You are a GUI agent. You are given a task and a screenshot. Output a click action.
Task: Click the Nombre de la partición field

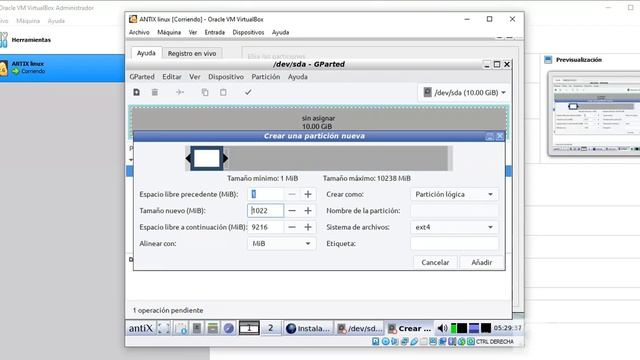click(454, 211)
